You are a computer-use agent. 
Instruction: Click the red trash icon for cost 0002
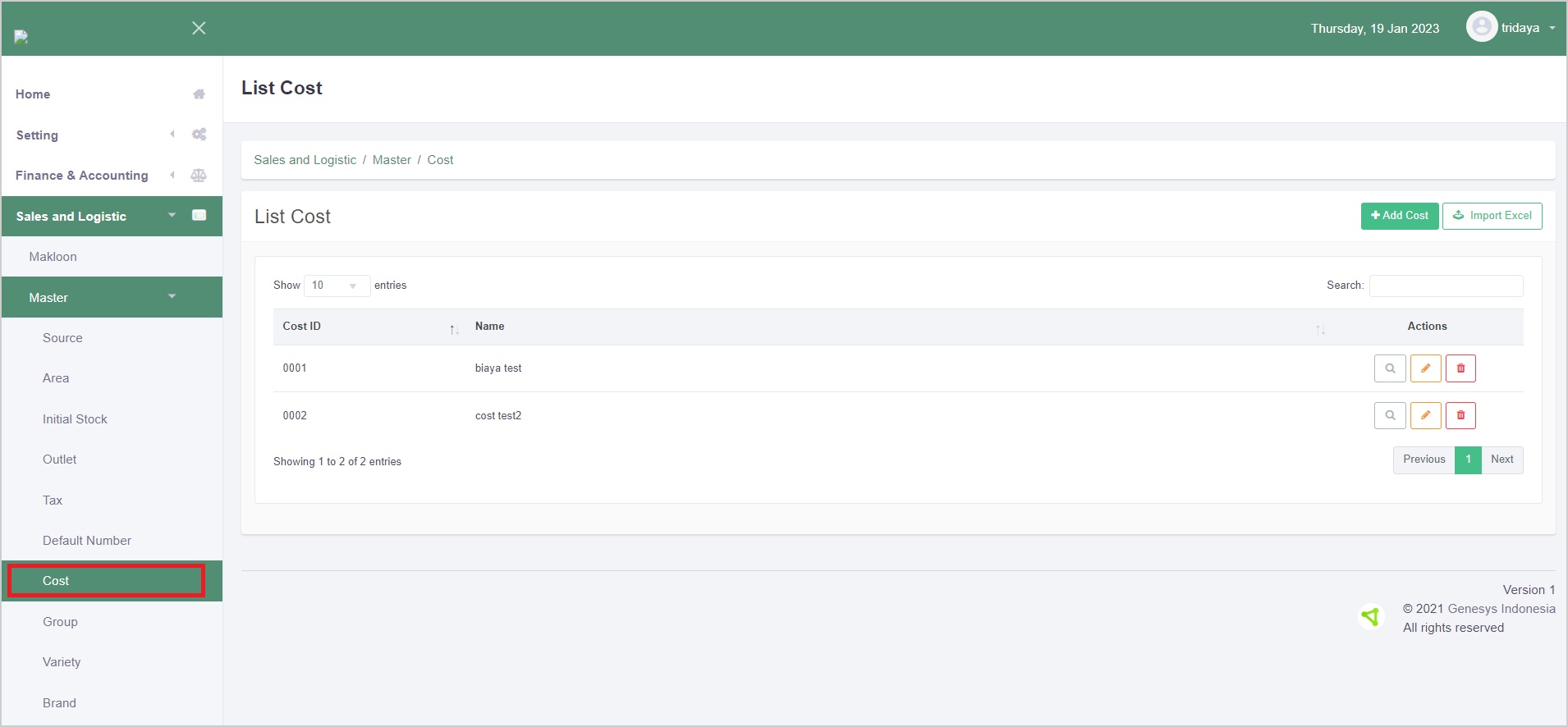(x=1460, y=415)
